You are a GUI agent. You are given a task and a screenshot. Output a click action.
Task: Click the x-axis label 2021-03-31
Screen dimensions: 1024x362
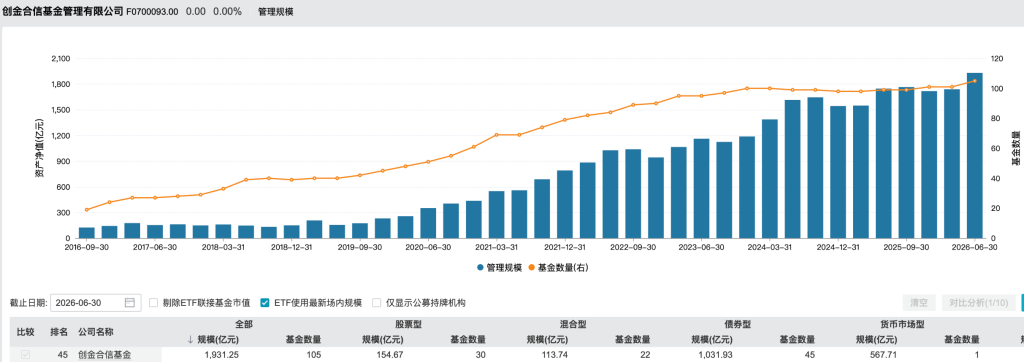[x=496, y=248]
